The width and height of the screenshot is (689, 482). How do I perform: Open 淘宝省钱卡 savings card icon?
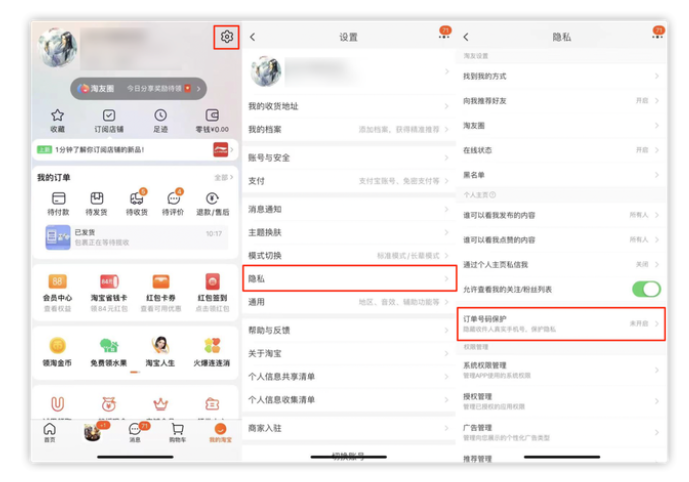click(x=109, y=281)
